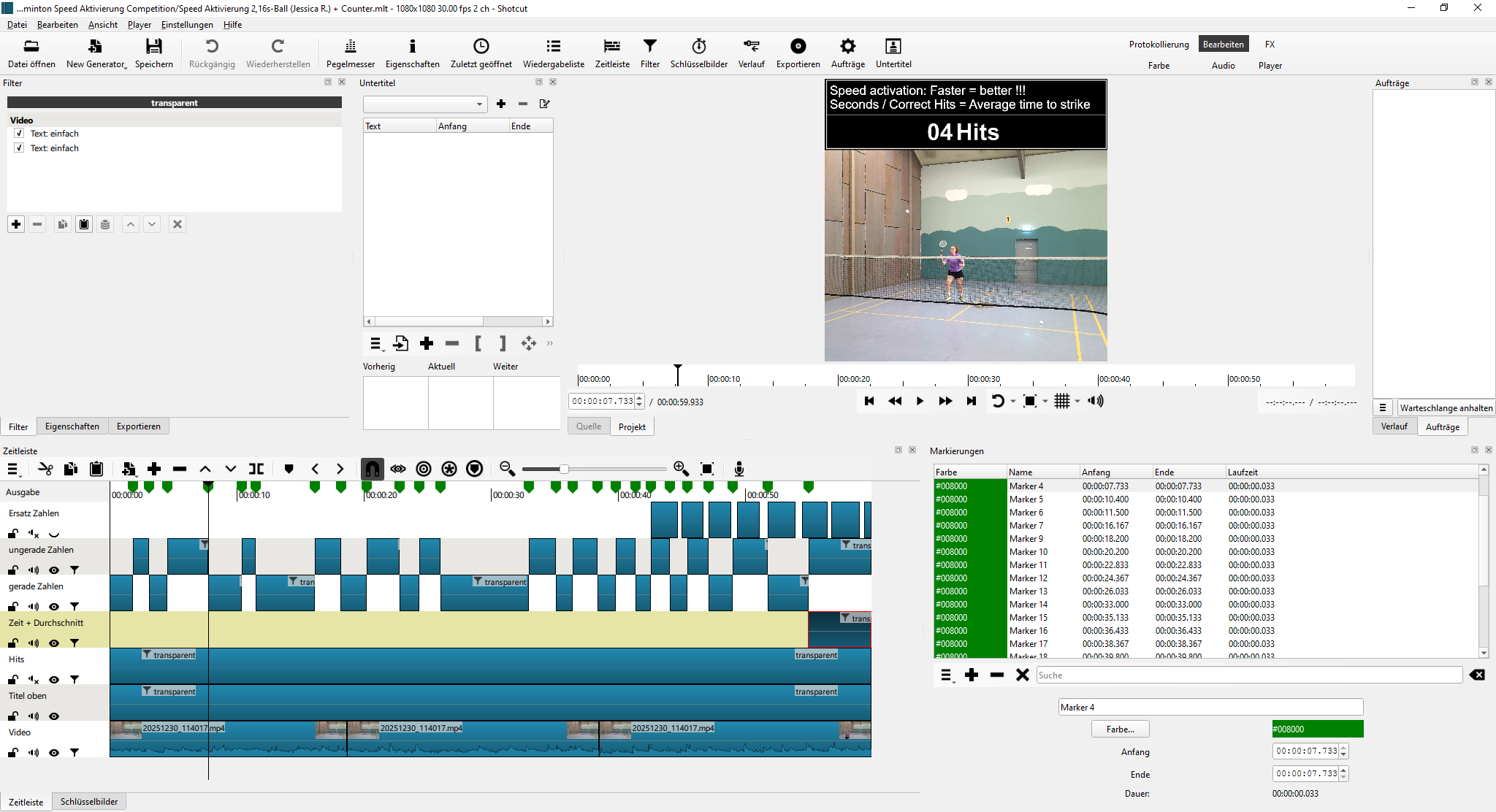Uncheck the first Text: einfach filter
The image size is (1496, 812).
click(19, 134)
